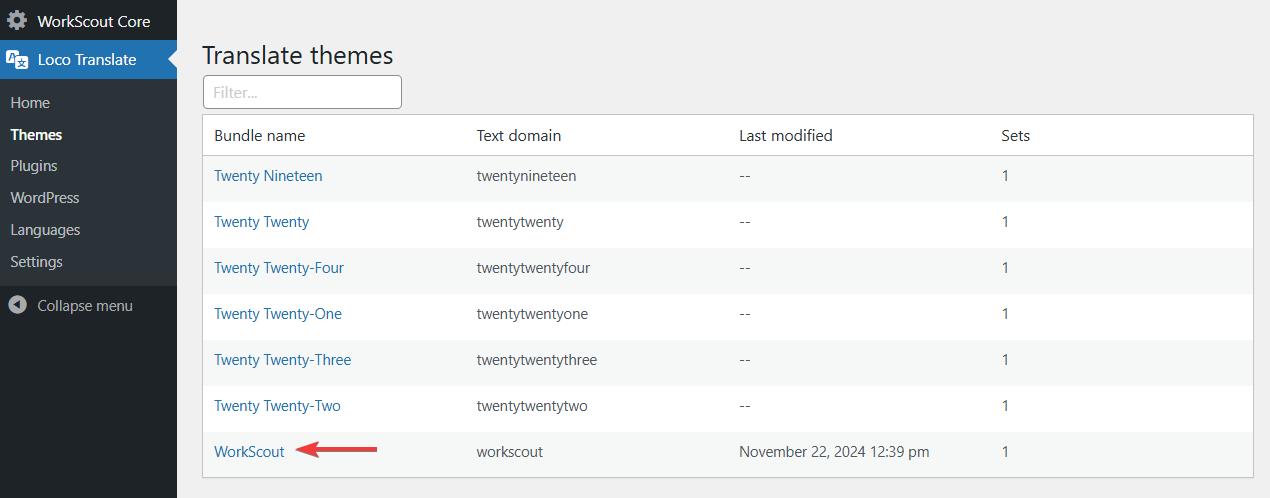This screenshot has height=498, width=1270.
Task: Open the WordPress submenu item
Action: (x=45, y=198)
